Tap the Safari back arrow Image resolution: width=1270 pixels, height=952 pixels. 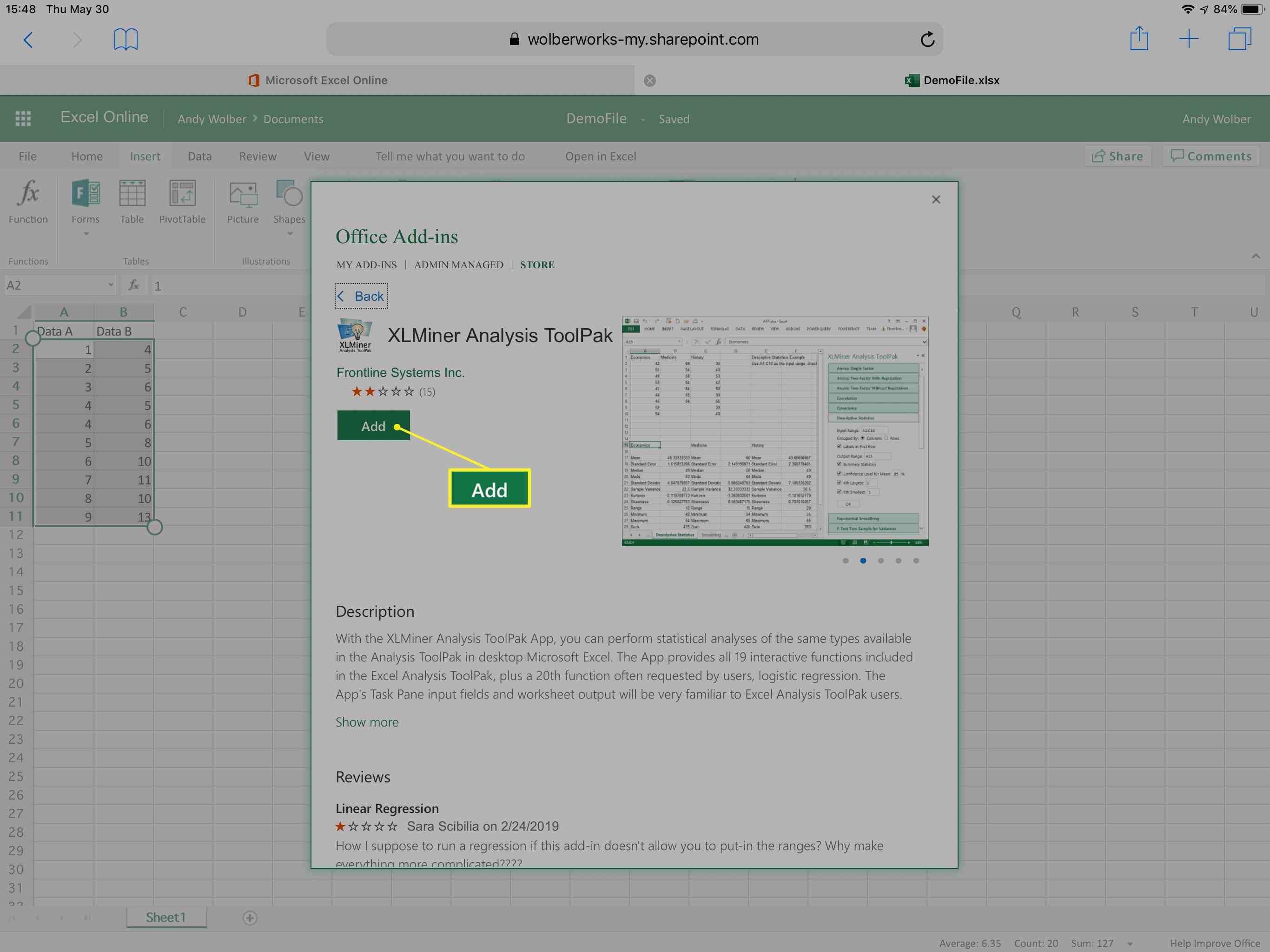tap(27, 40)
